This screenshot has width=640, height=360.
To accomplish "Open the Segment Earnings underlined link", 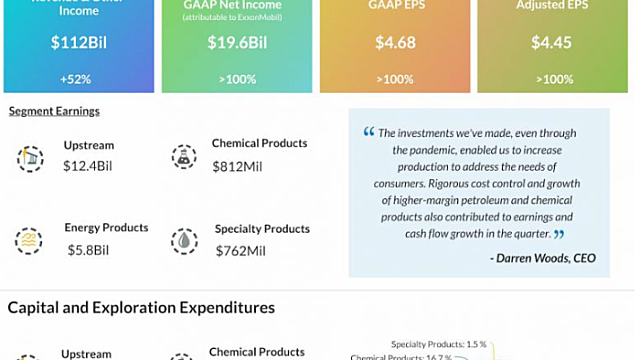I will click(x=54, y=111).
